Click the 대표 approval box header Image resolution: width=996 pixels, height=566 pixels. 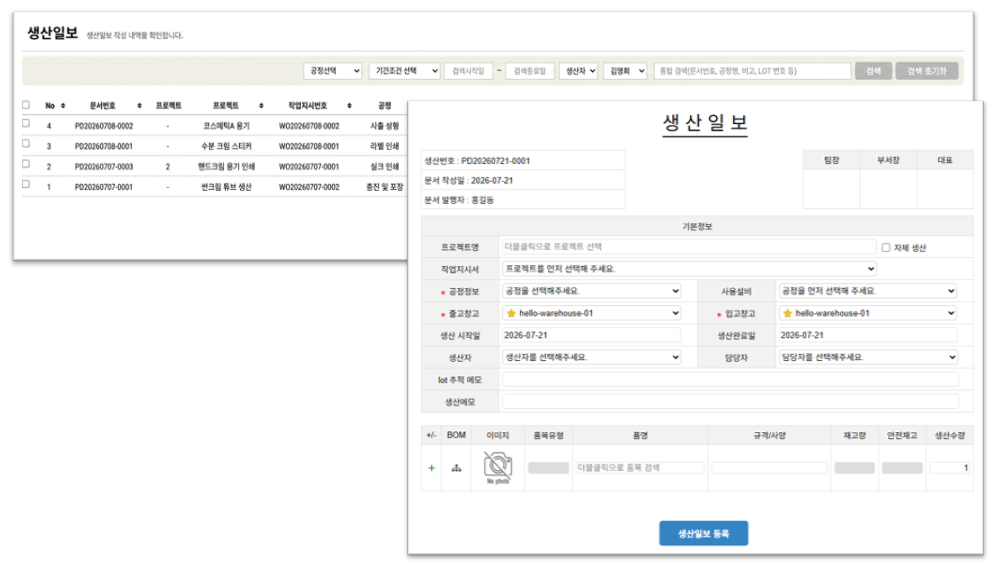click(945, 160)
